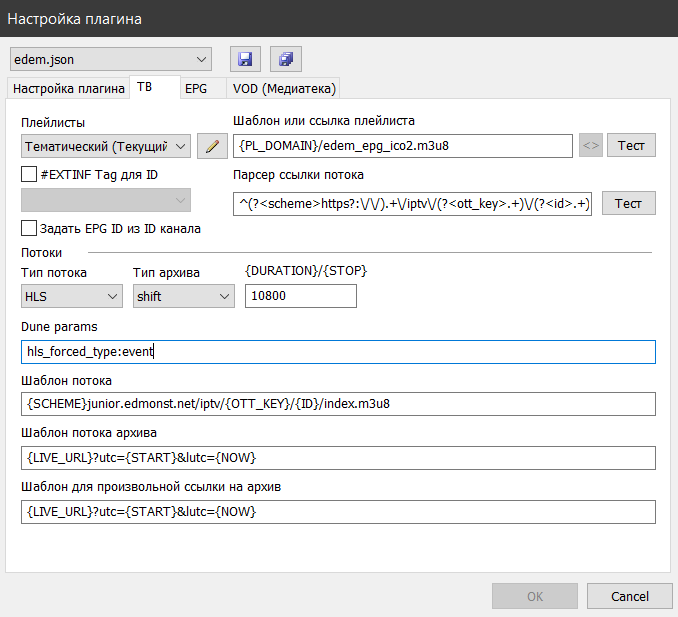The image size is (678, 617).
Task: Click the произвольной ссылки на архив field
Action: pyautogui.click(x=339, y=512)
